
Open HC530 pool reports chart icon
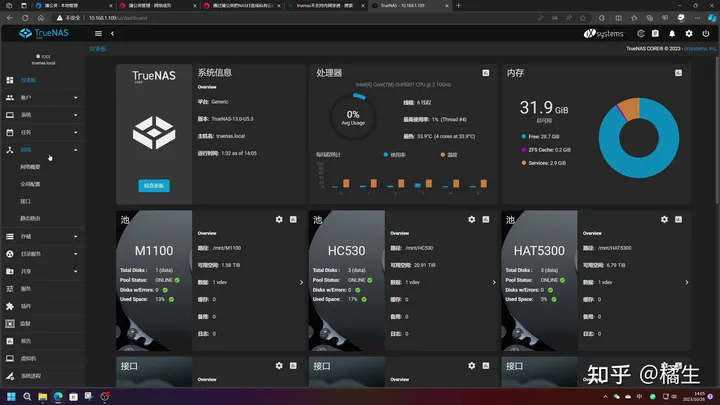(x=485, y=219)
